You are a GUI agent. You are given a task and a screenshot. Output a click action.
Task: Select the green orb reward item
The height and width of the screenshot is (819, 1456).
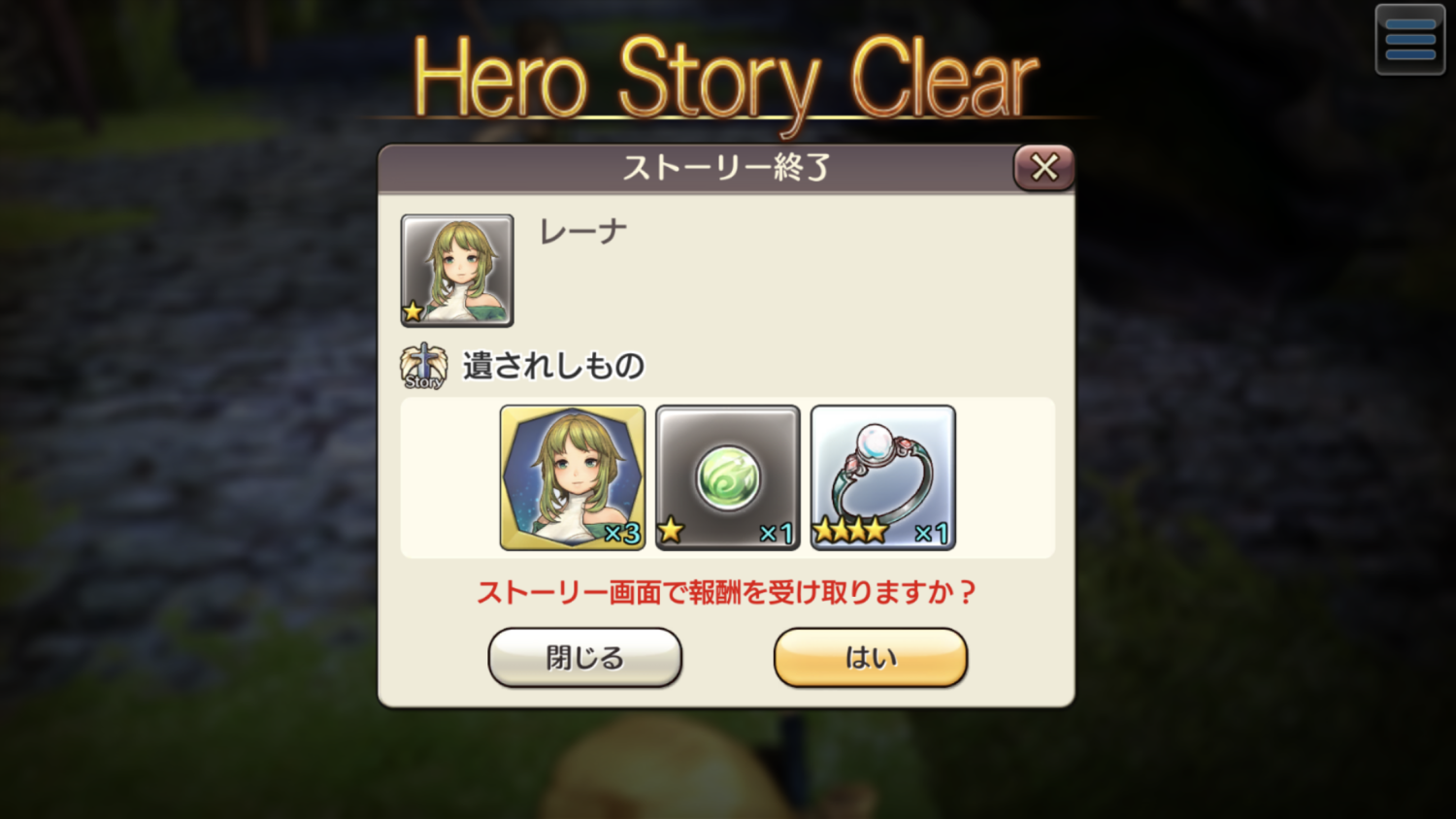coord(728,477)
